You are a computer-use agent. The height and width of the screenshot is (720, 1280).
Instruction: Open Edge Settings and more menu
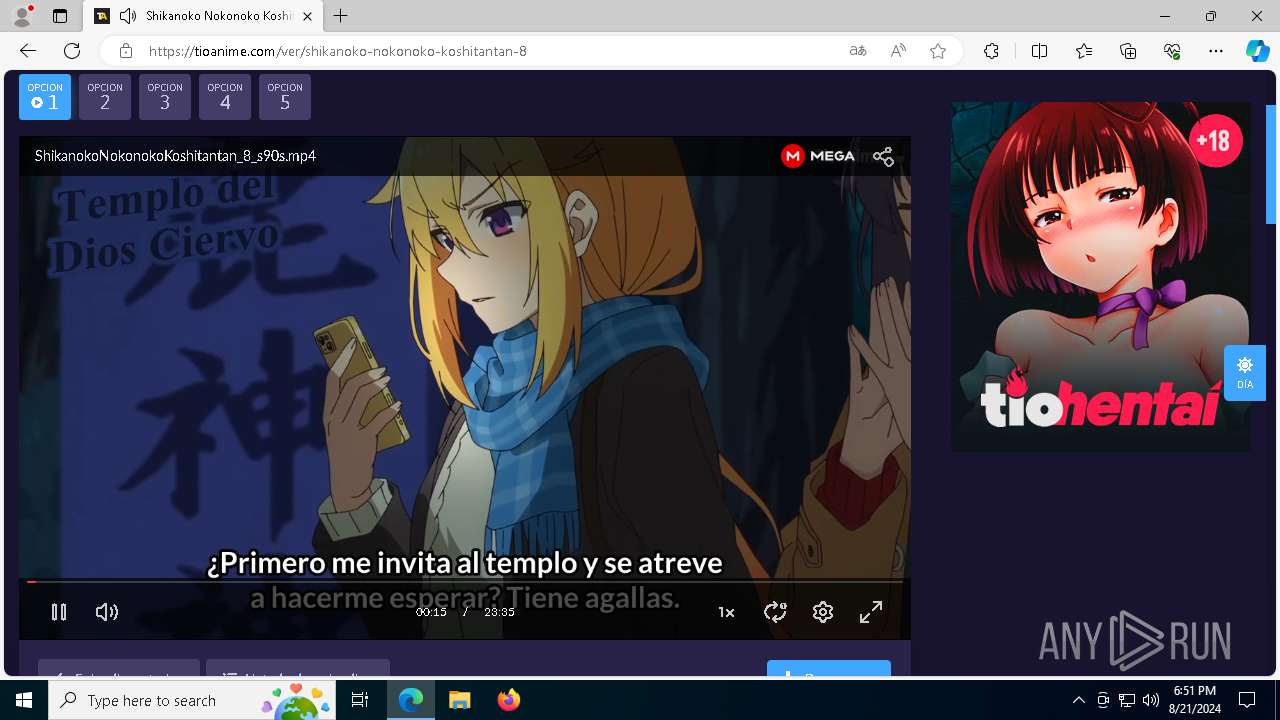(x=1216, y=51)
